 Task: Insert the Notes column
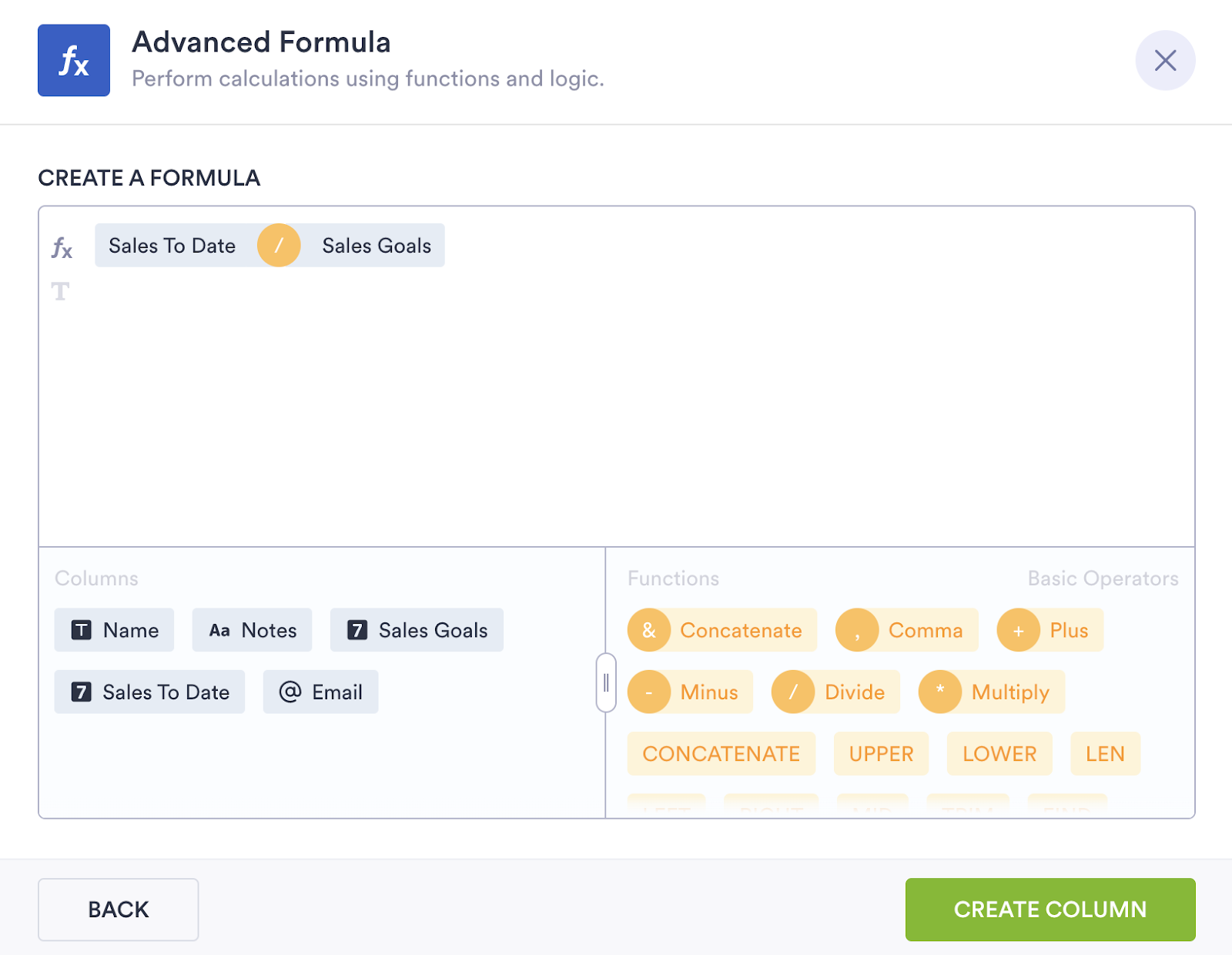click(x=252, y=630)
